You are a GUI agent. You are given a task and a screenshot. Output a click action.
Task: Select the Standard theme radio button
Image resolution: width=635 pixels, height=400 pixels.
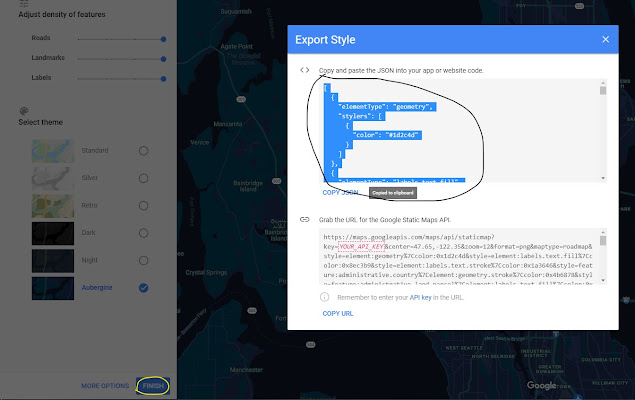click(x=143, y=151)
